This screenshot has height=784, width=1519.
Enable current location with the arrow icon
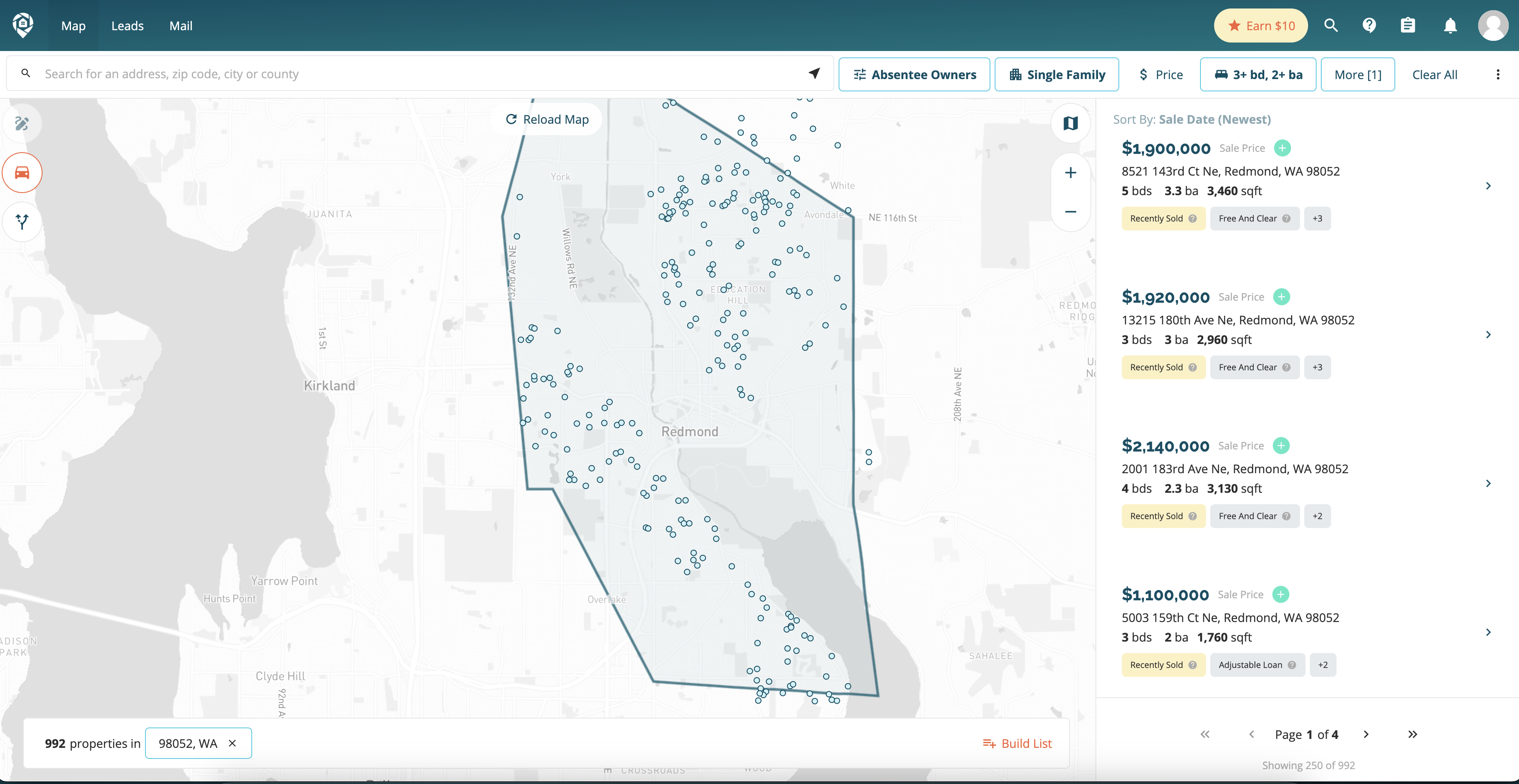click(x=814, y=73)
